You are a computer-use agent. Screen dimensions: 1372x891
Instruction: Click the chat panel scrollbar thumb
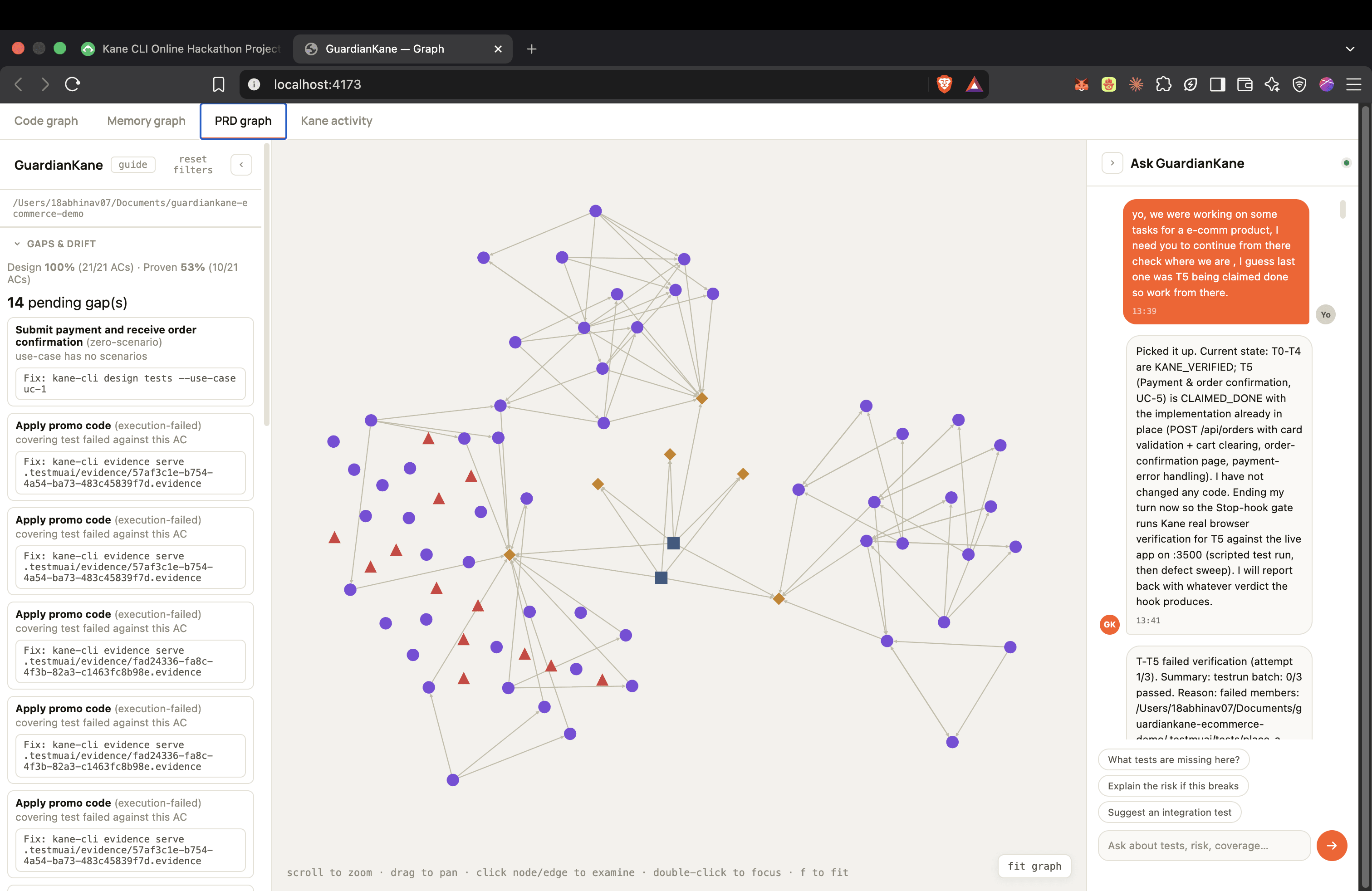[x=1343, y=209]
